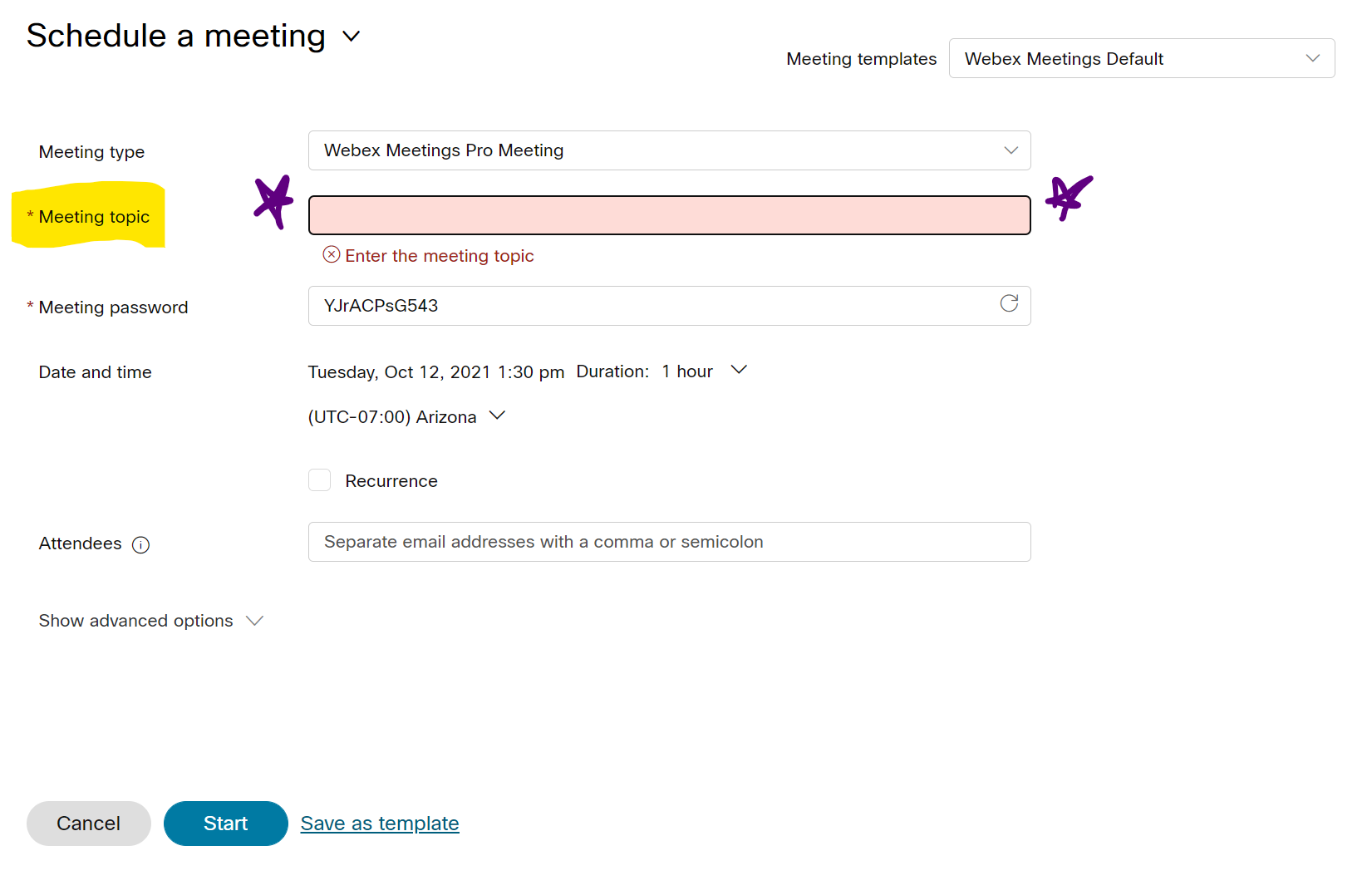Screen dimensions: 1372x895
Task: Open the Meeting type dropdown
Action: [x=670, y=150]
